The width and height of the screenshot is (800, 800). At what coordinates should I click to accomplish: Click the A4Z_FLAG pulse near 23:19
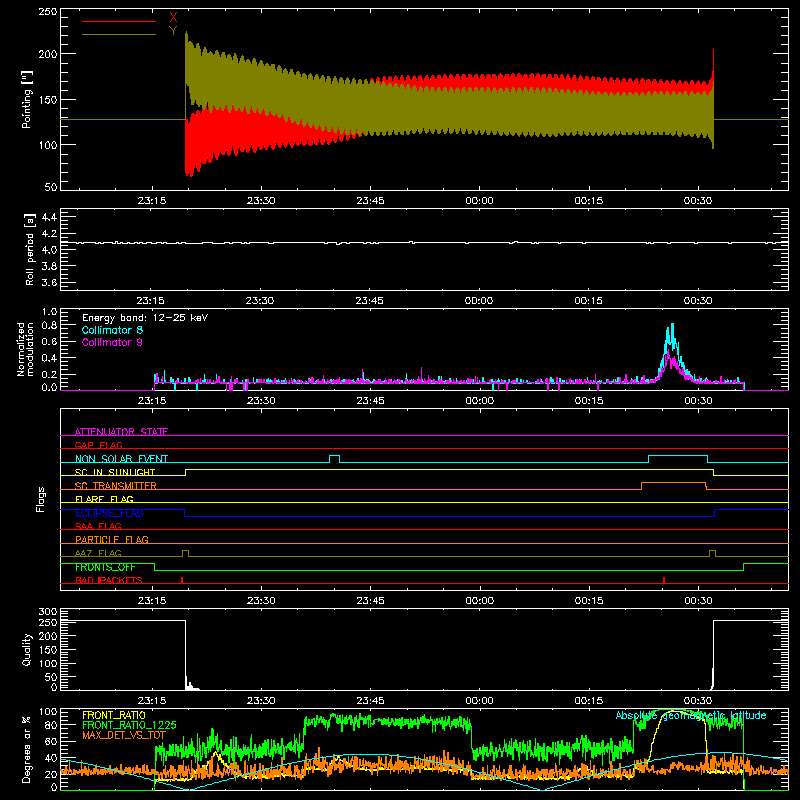click(x=185, y=552)
